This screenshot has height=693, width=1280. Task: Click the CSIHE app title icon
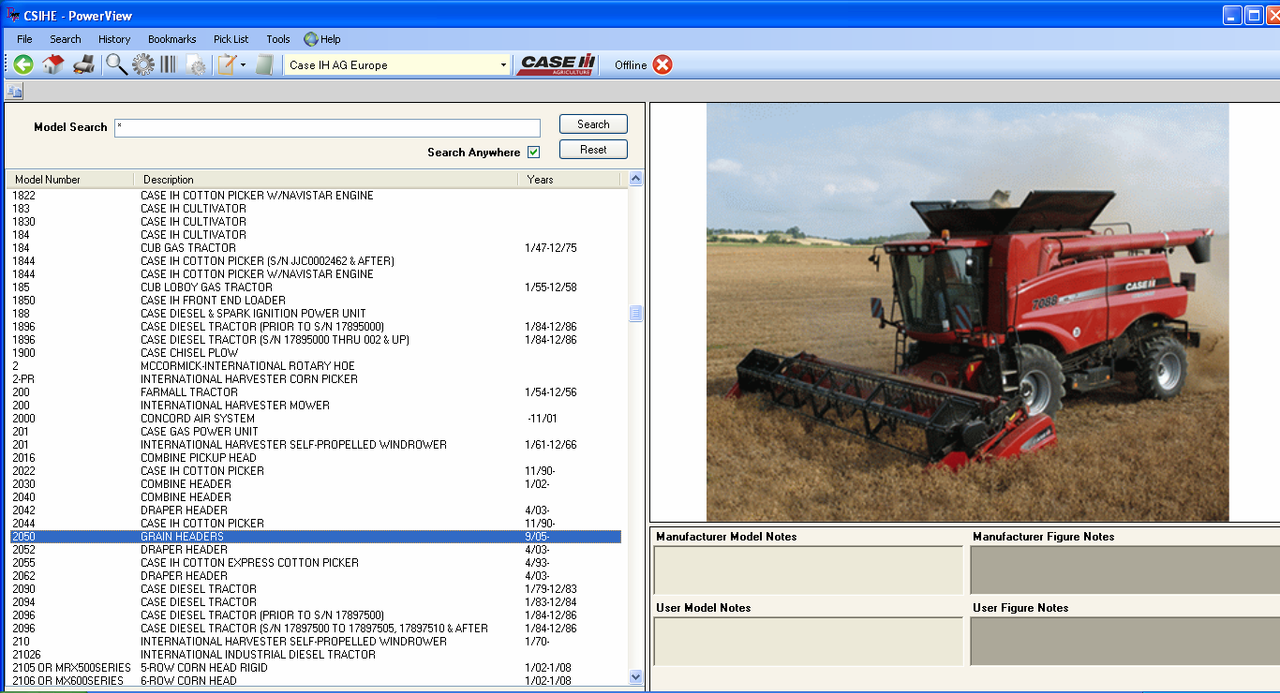click(x=12, y=15)
